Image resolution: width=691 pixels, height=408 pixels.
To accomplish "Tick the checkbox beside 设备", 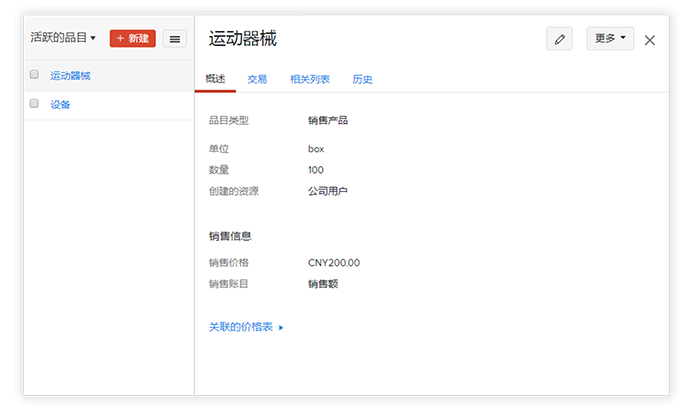I will click(34, 104).
